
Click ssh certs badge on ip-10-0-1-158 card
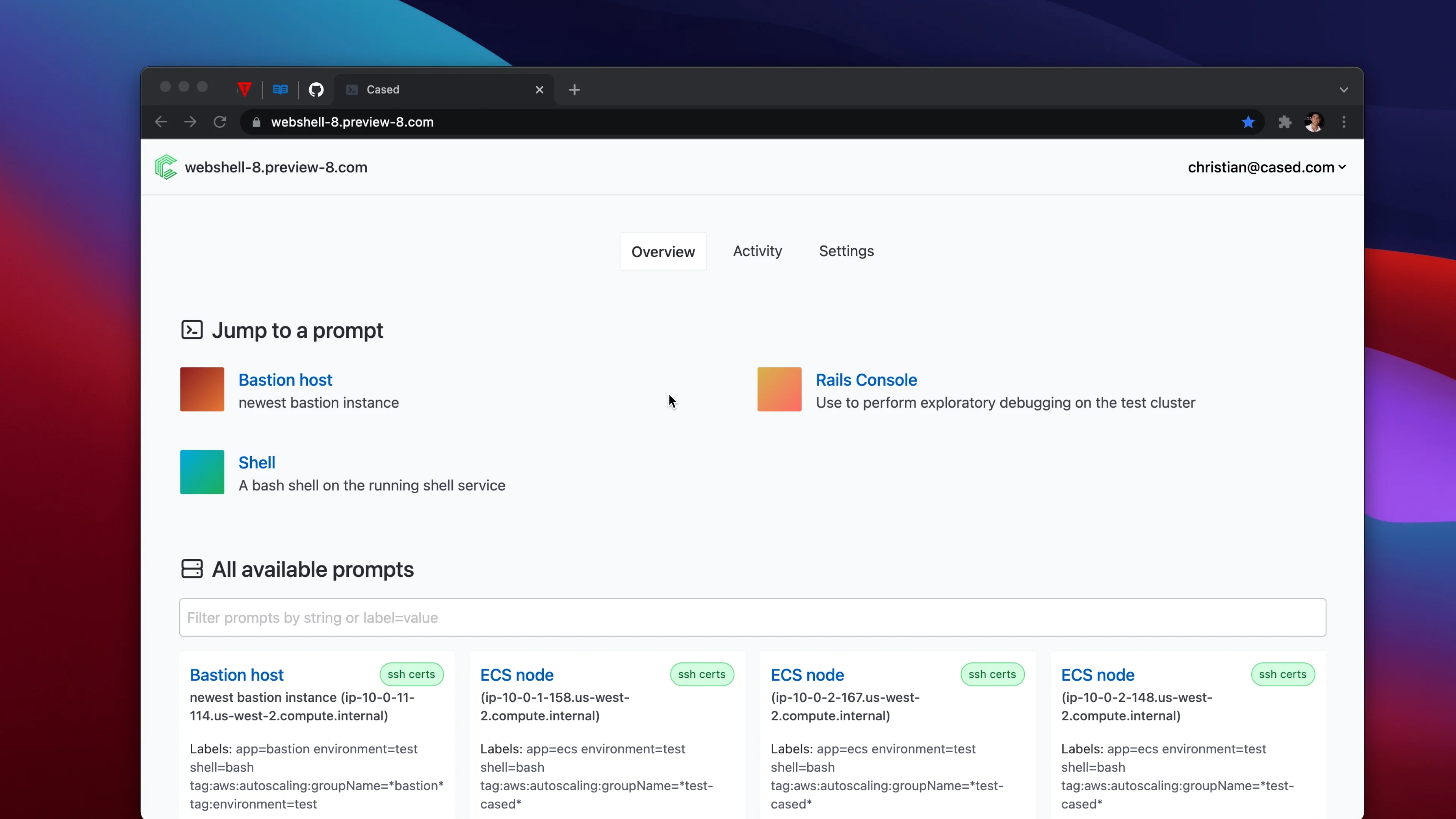pos(702,674)
